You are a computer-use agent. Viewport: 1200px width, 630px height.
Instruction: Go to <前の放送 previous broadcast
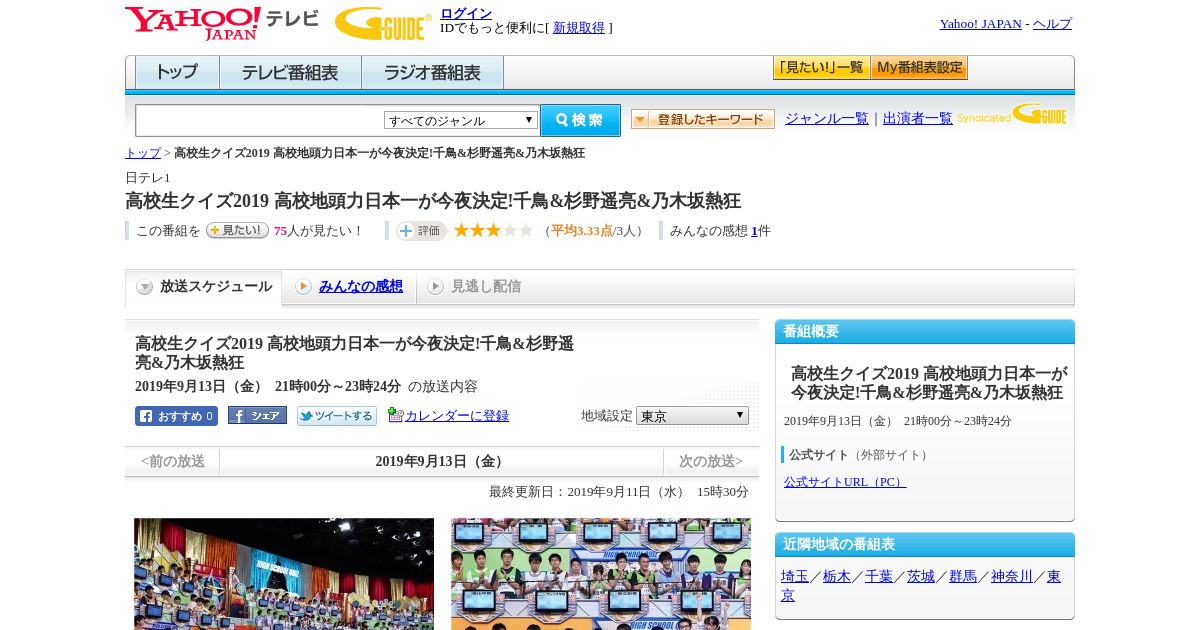(173, 461)
